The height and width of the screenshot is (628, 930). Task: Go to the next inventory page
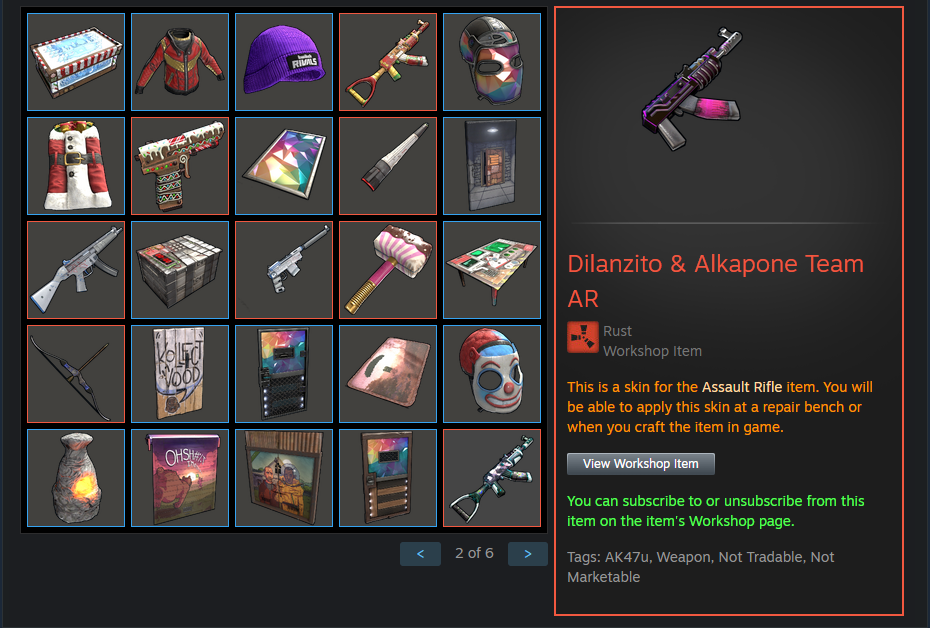[x=528, y=554]
